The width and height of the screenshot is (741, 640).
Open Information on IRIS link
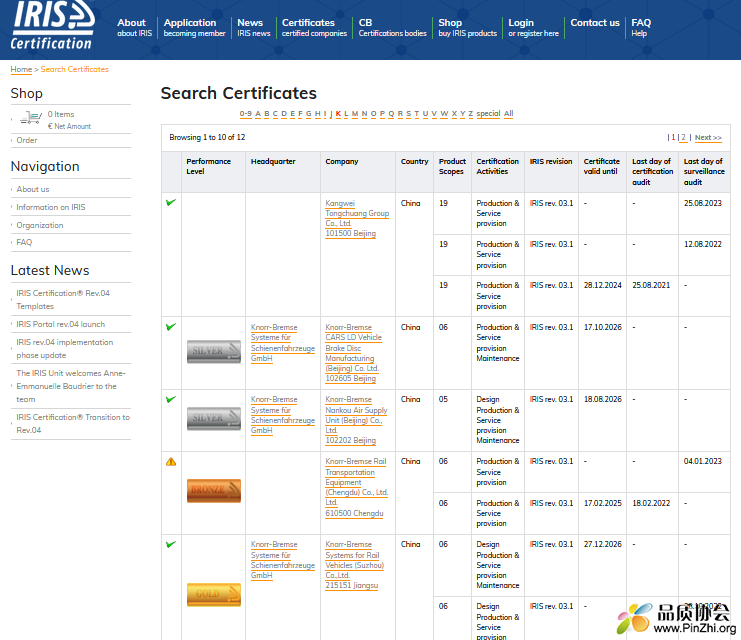(51, 207)
